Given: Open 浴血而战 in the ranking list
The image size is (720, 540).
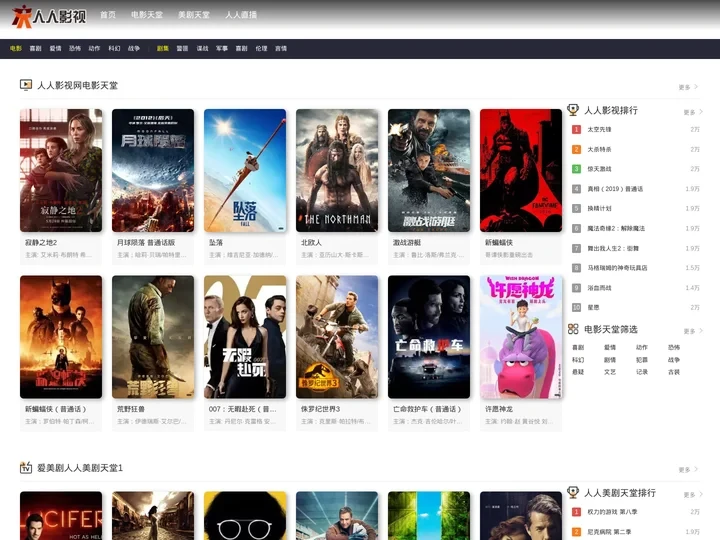Looking at the screenshot, I should point(599,288).
